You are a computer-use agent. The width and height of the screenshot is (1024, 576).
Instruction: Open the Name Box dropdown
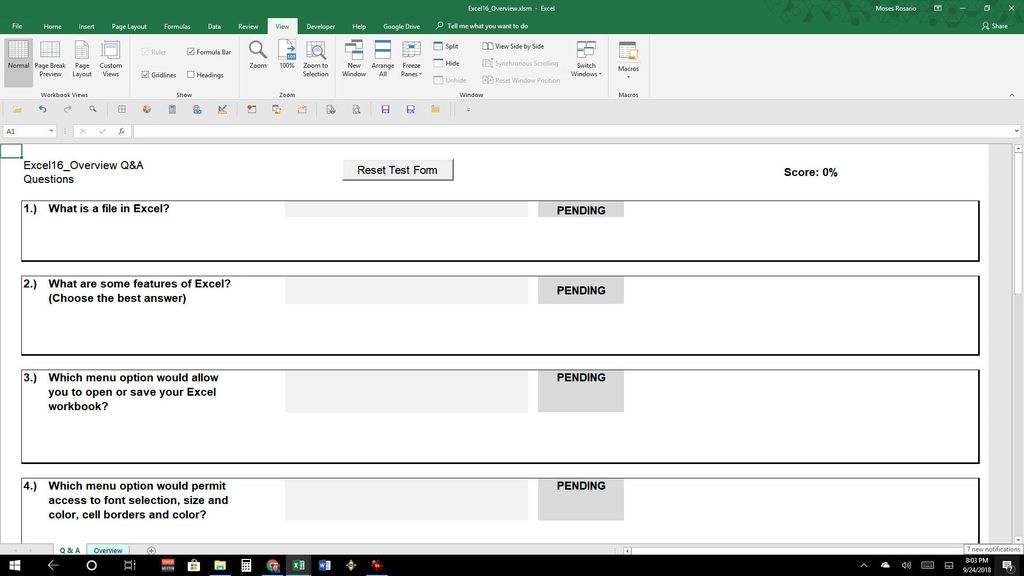(x=51, y=131)
